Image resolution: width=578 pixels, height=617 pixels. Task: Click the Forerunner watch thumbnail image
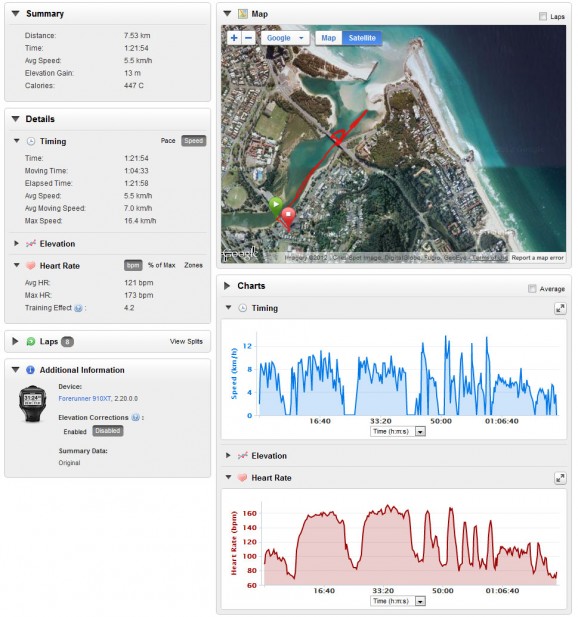[x=32, y=404]
